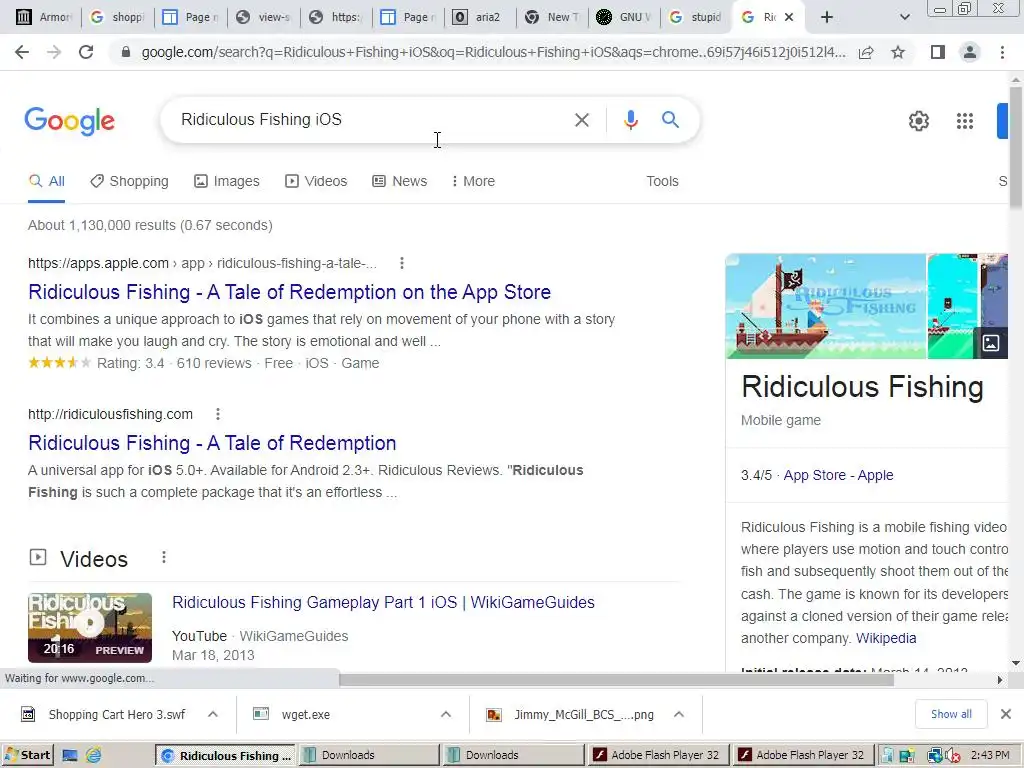The height and width of the screenshot is (768, 1024).
Task: Open the Windows Start menu
Action: coord(27,755)
